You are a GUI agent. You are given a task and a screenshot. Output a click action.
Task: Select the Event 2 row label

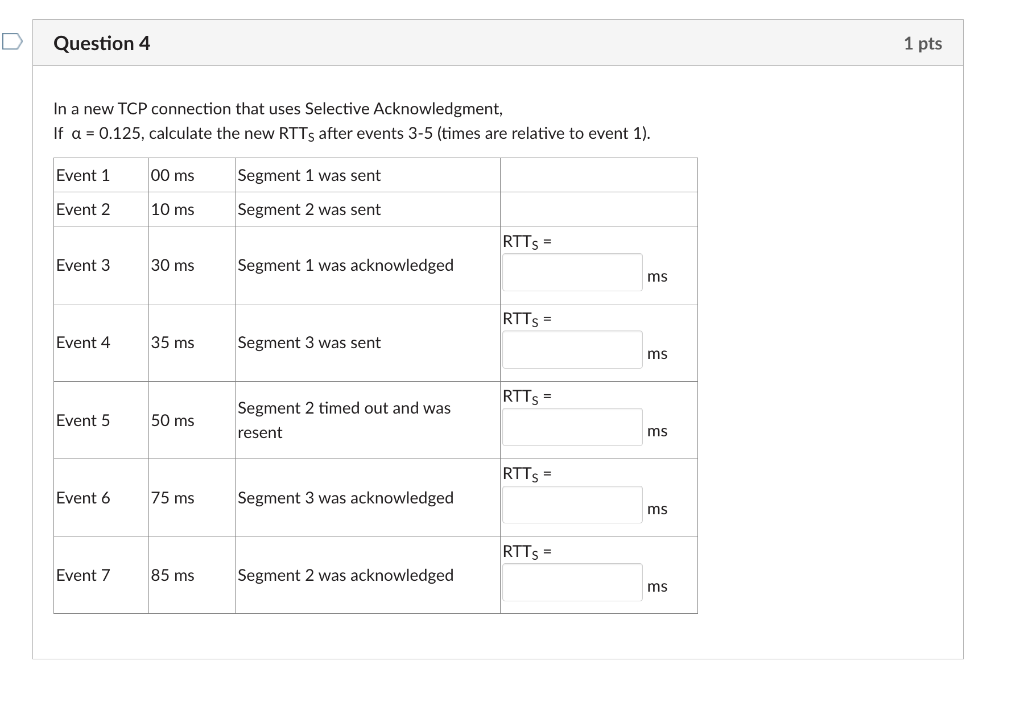(x=83, y=209)
